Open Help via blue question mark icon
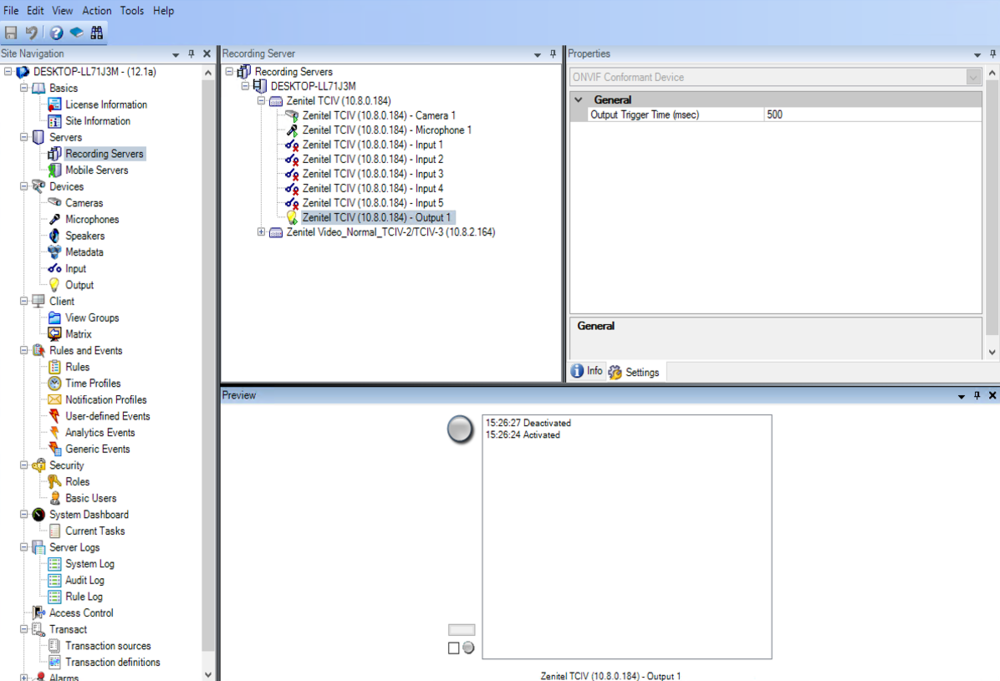Image resolution: width=1000 pixels, height=681 pixels. tap(57, 33)
